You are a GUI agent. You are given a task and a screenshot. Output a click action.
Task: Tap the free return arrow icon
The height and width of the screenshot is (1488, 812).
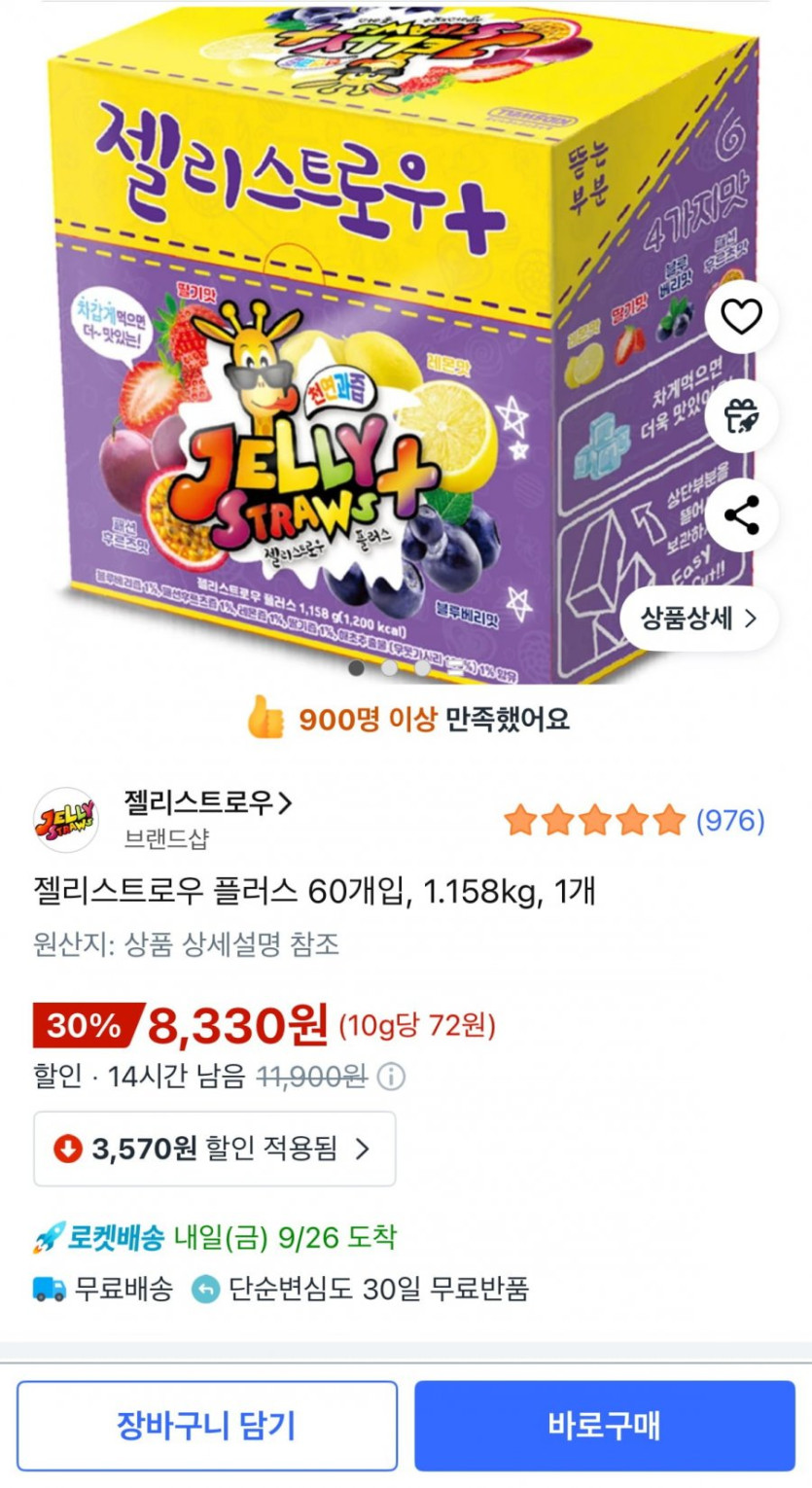[x=205, y=1290]
